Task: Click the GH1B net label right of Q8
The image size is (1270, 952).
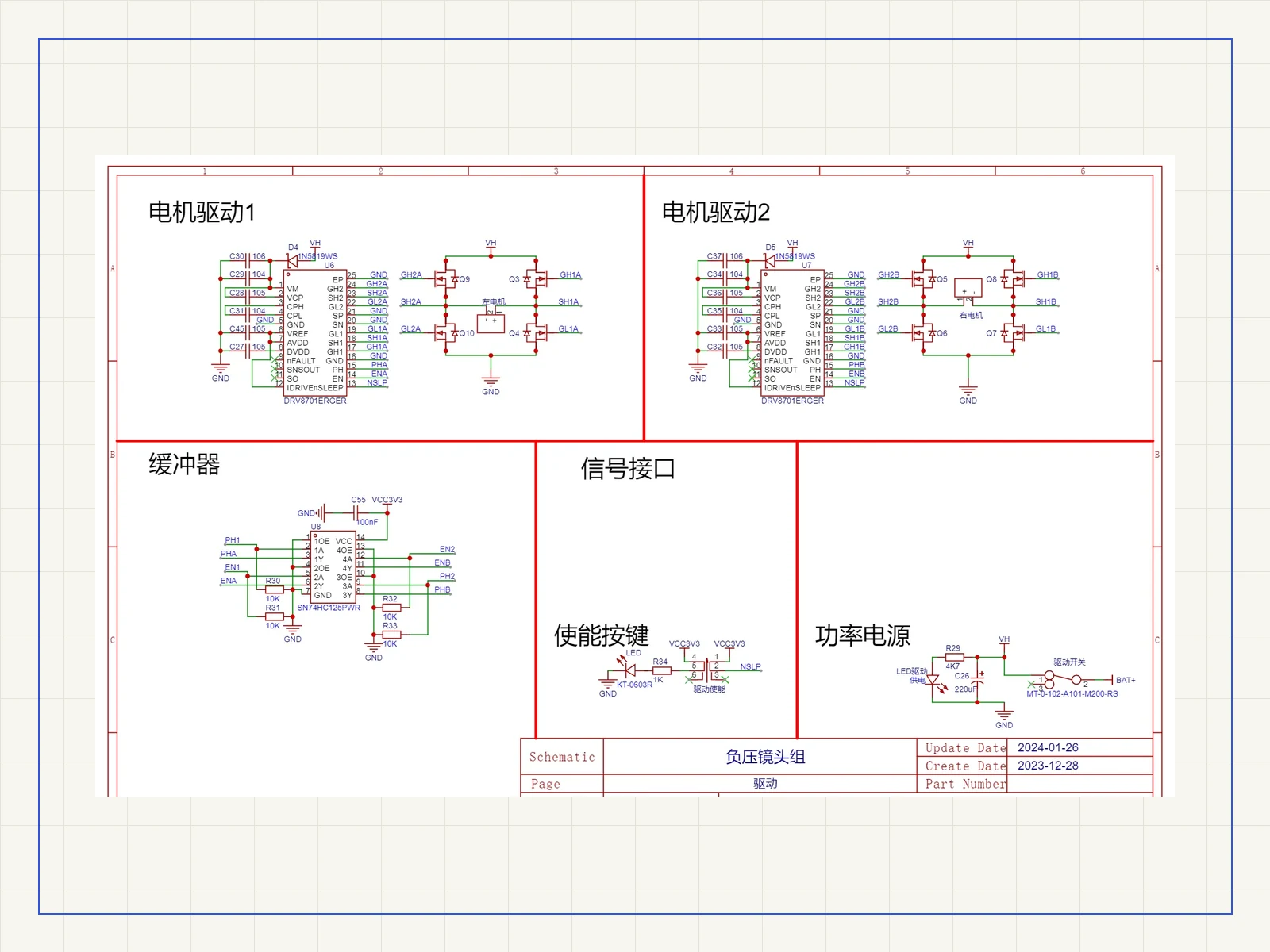Action: 1048,274
